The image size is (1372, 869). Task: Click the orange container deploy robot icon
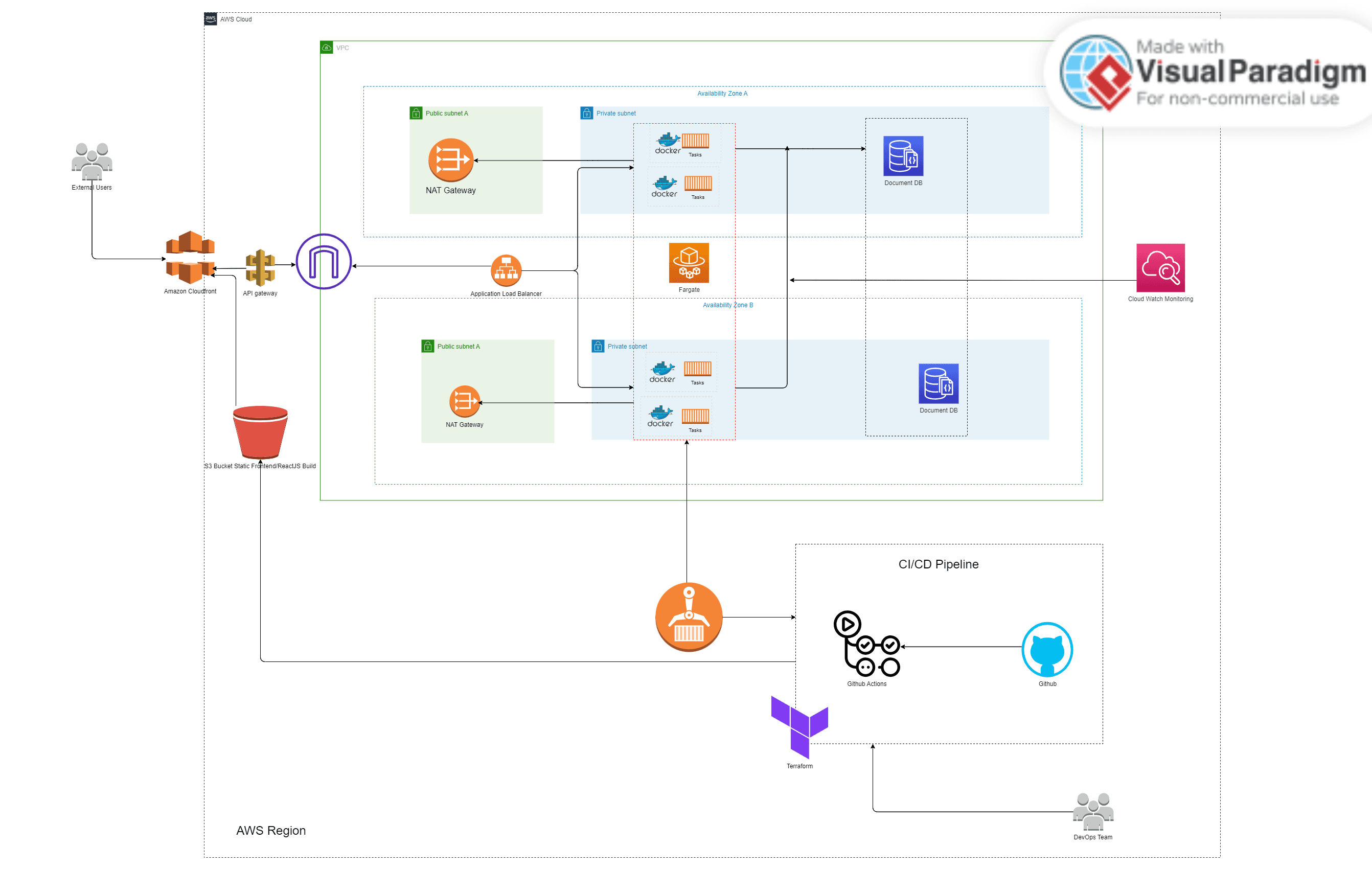[689, 617]
